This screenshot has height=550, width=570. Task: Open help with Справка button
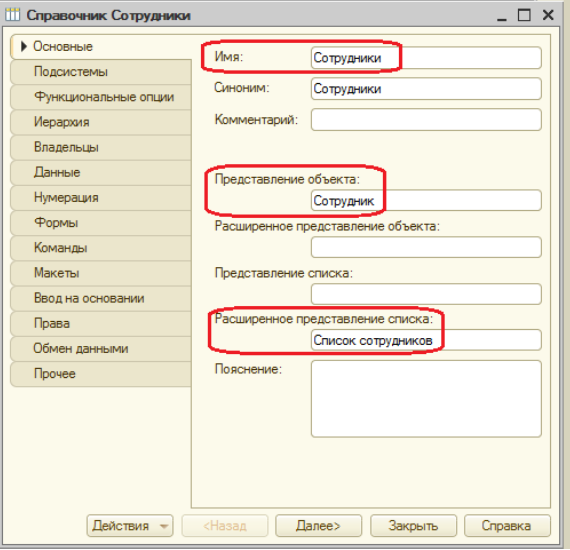pyautogui.click(x=507, y=526)
